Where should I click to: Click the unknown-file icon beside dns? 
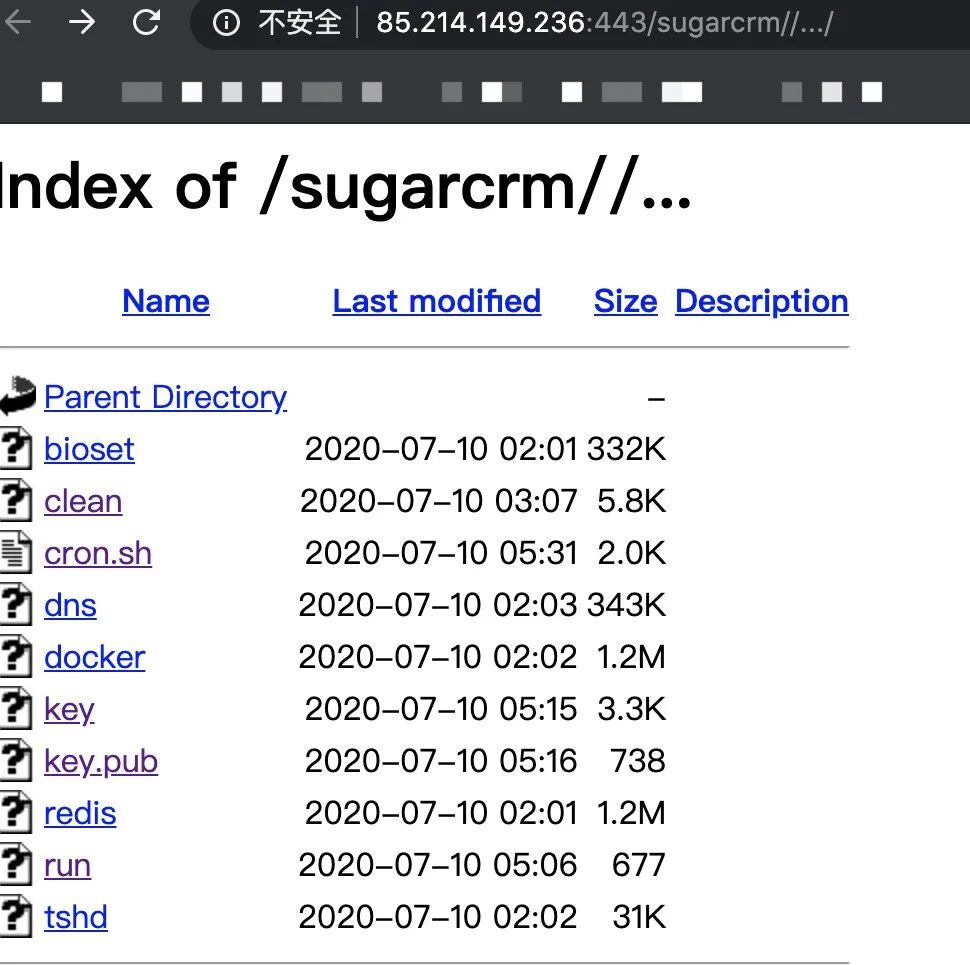pyautogui.click(x=16, y=604)
